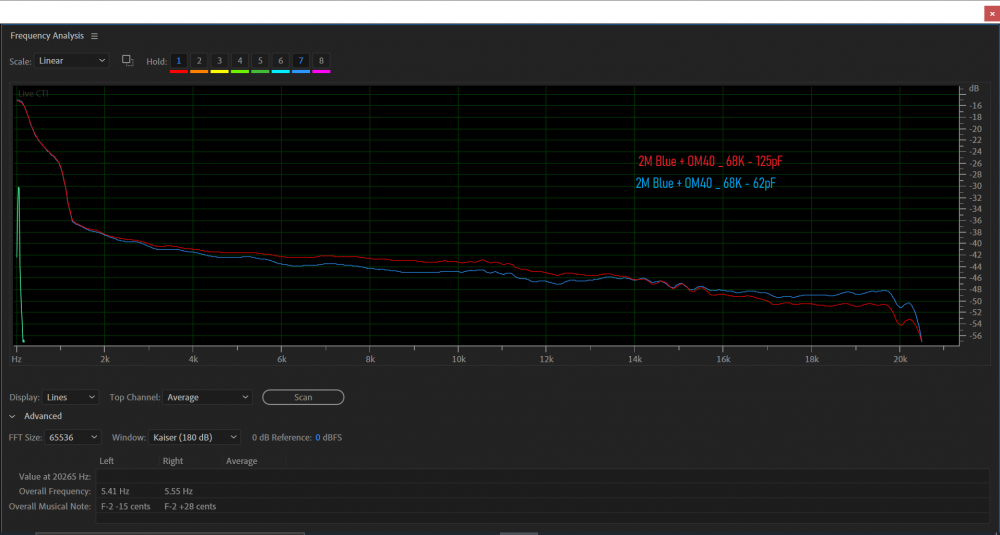Viewport: 1000px width, 535px height.
Task: Open the Scale dropdown set to Linear
Action: pos(72,61)
